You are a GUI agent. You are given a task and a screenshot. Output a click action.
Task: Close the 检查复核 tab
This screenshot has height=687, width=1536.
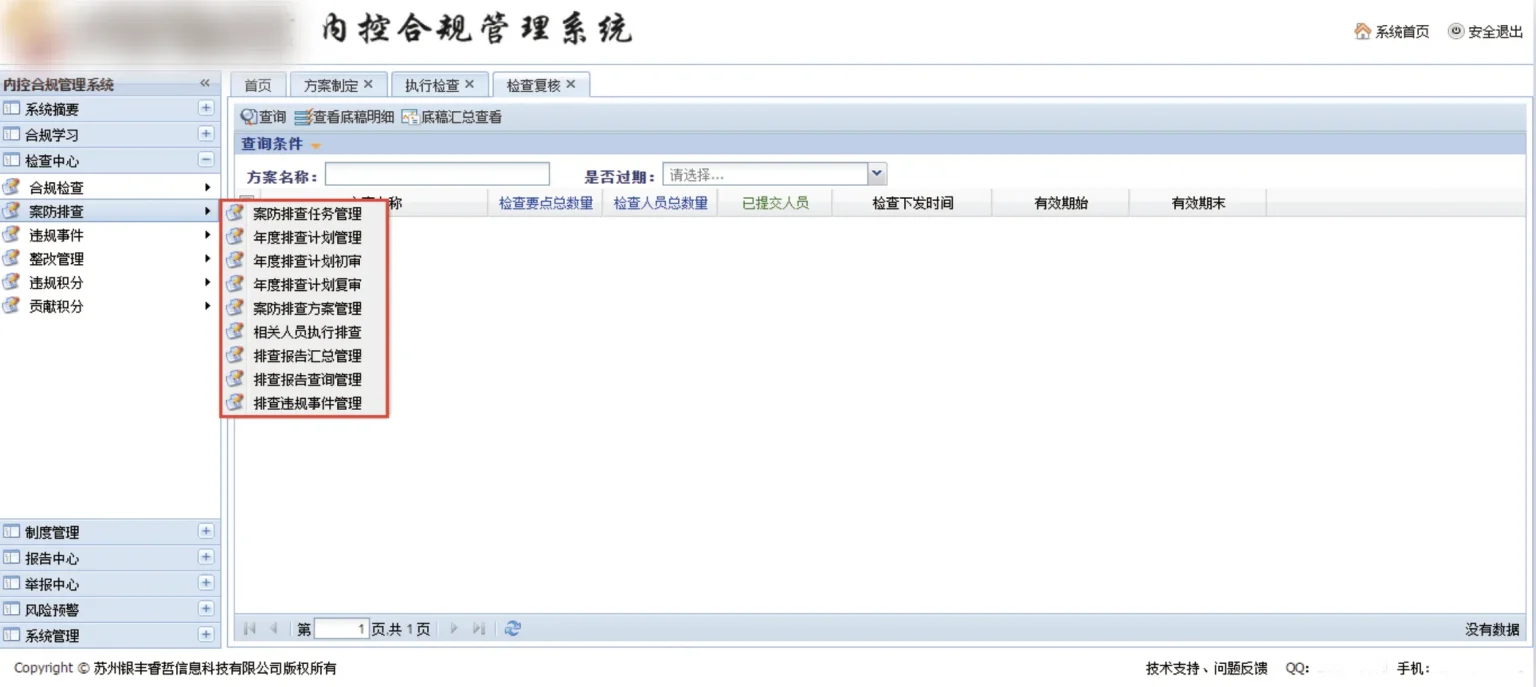[x=571, y=85]
